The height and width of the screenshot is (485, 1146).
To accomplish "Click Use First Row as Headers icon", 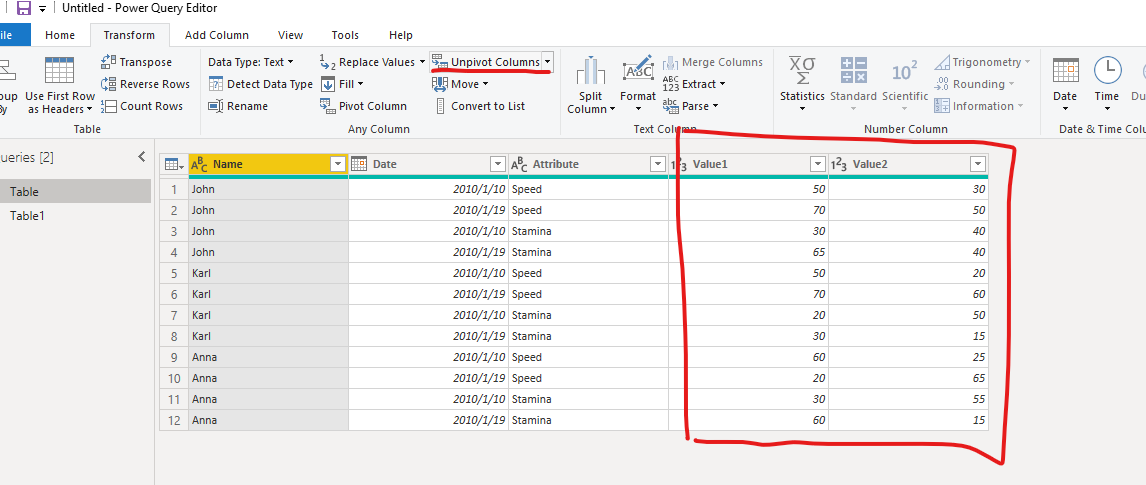I will pos(60,71).
